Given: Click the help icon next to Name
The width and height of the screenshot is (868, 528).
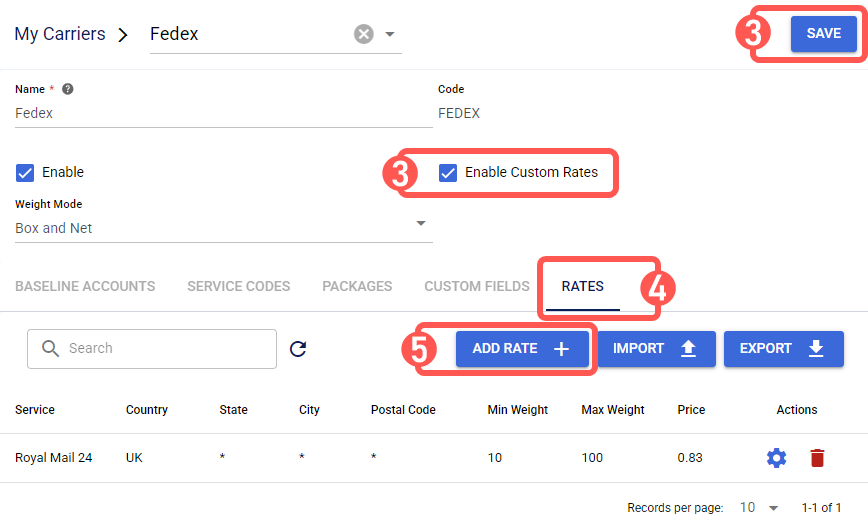Looking at the screenshot, I should 68,89.
